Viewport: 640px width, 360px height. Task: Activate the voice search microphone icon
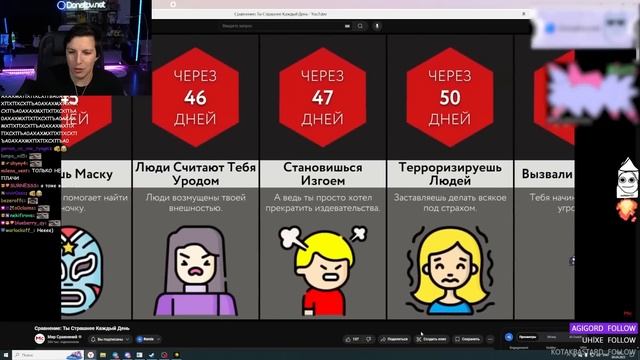tap(377, 26)
